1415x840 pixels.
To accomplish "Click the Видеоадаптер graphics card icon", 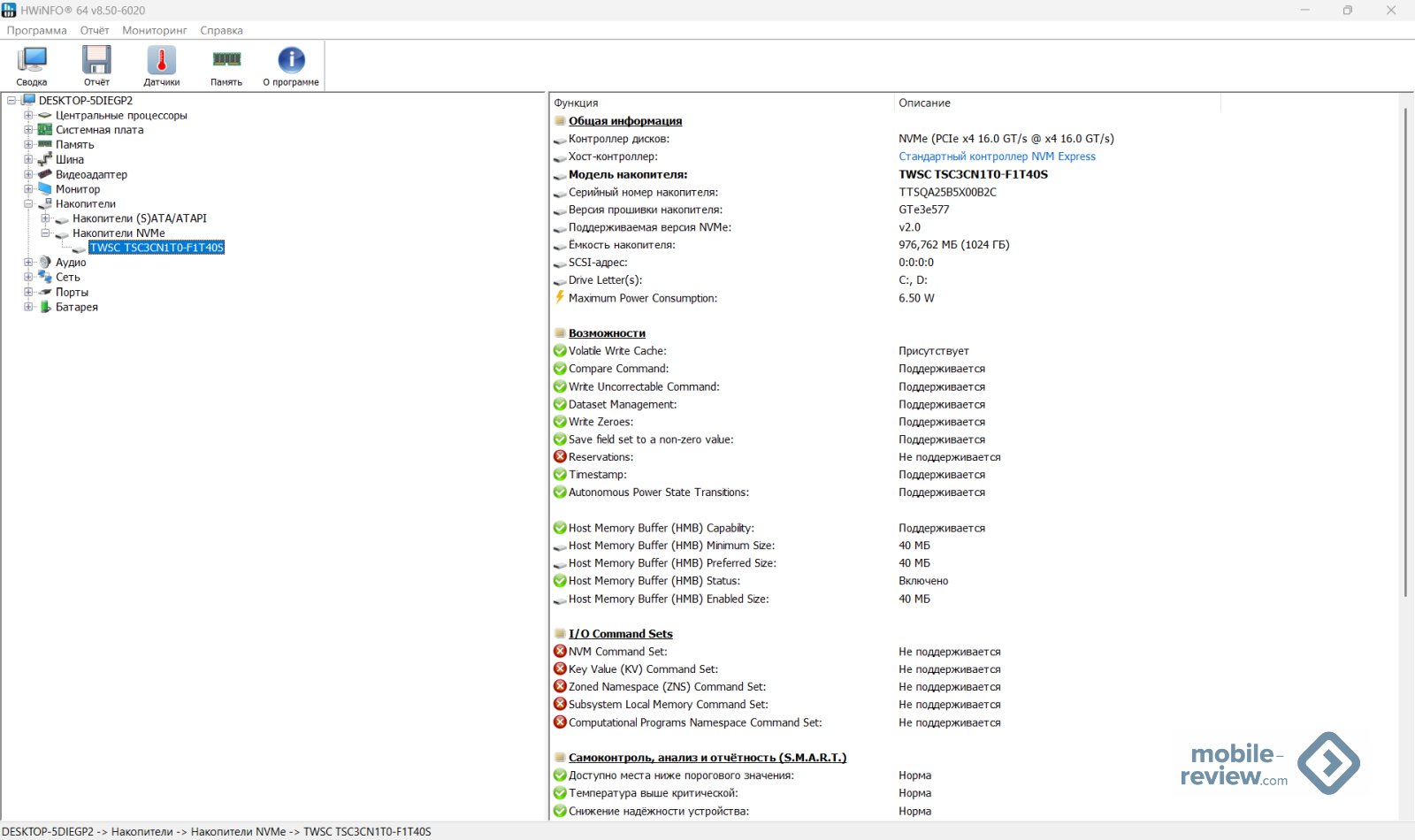I will pyautogui.click(x=45, y=174).
